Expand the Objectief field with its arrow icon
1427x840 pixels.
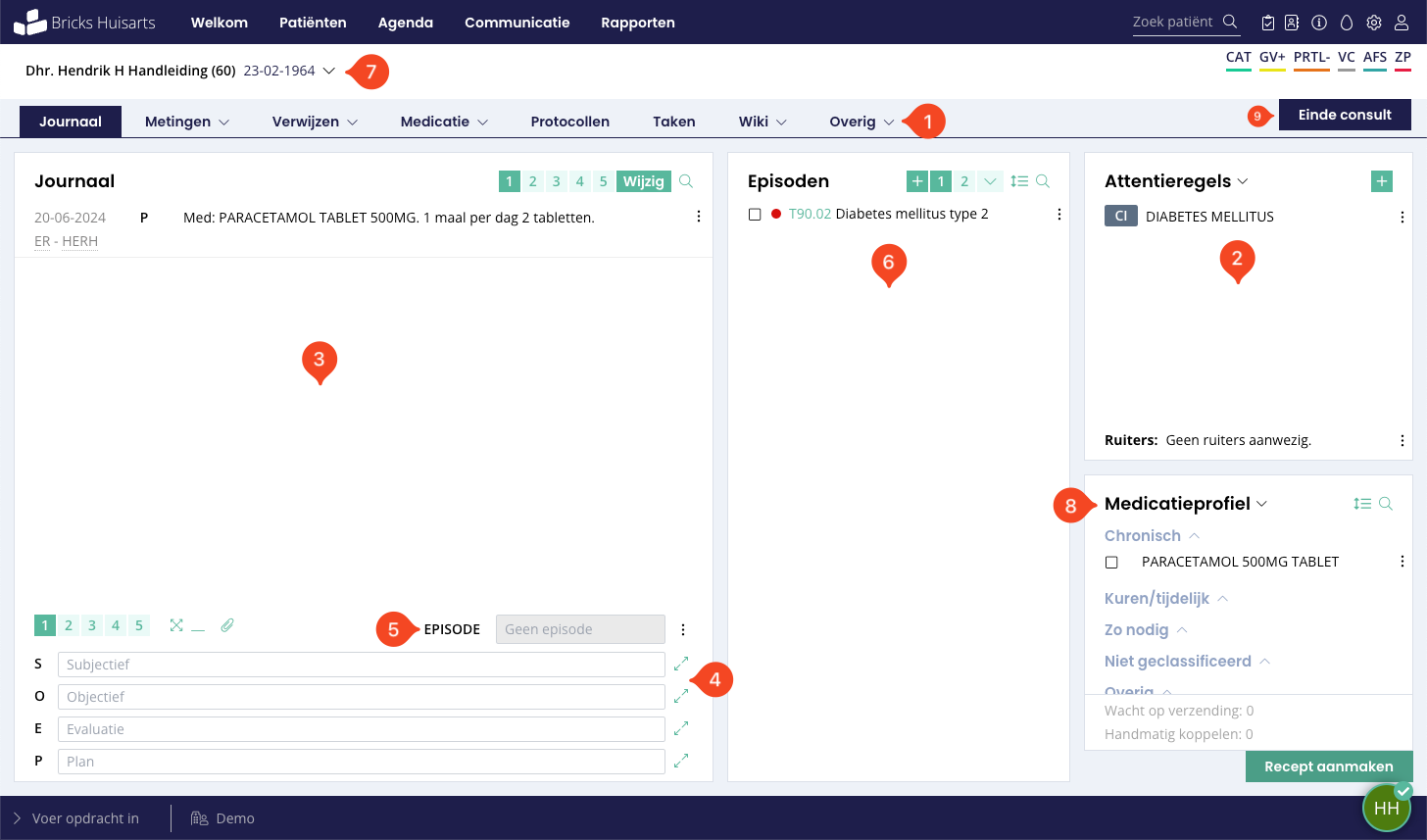coord(681,696)
